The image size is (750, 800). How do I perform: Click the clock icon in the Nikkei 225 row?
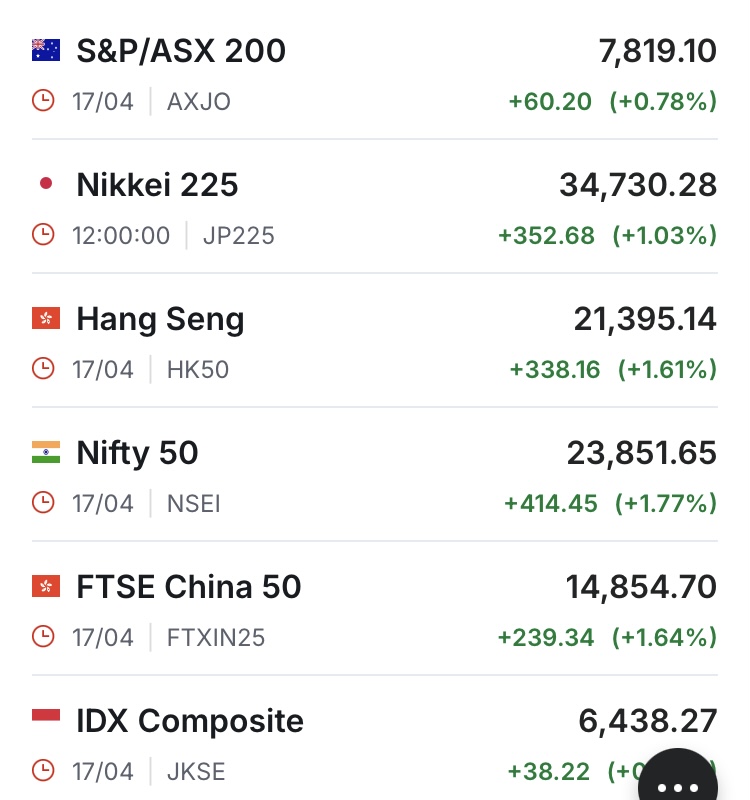pyautogui.click(x=43, y=235)
